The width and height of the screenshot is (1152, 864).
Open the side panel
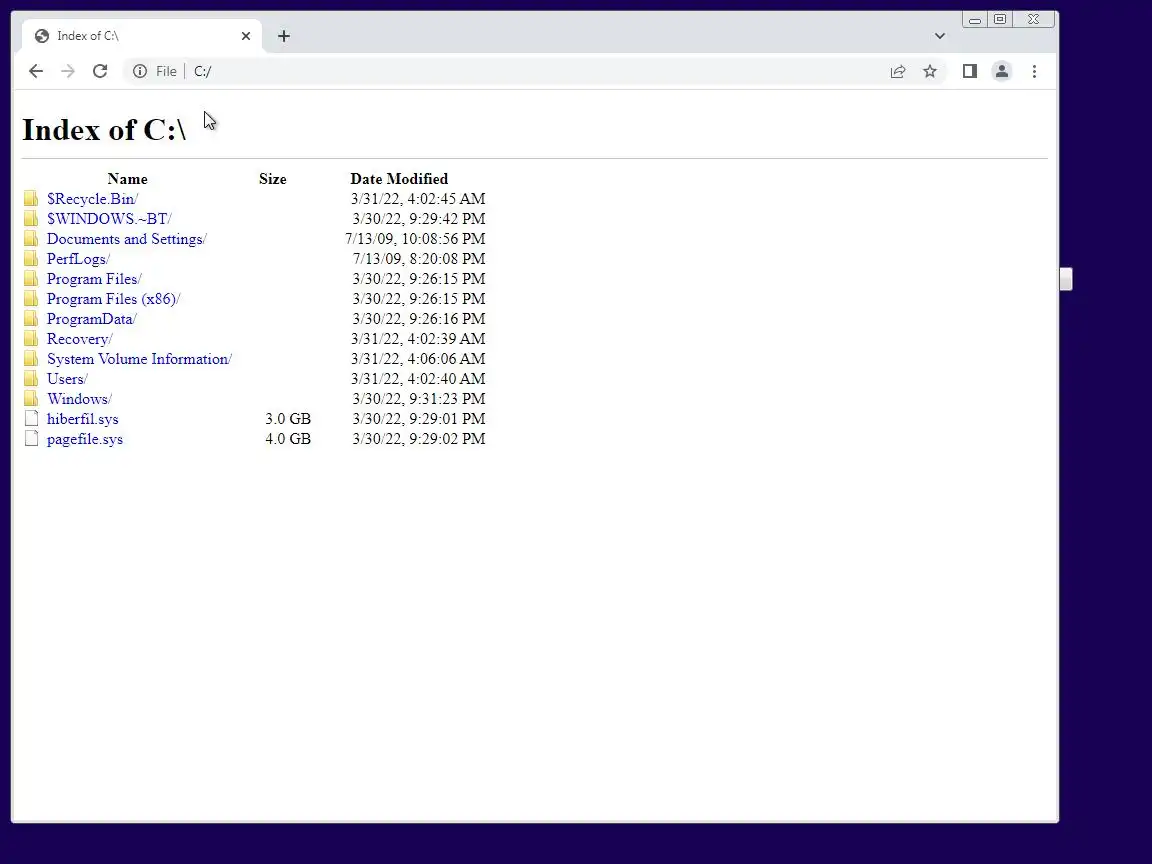pyautogui.click(x=970, y=71)
